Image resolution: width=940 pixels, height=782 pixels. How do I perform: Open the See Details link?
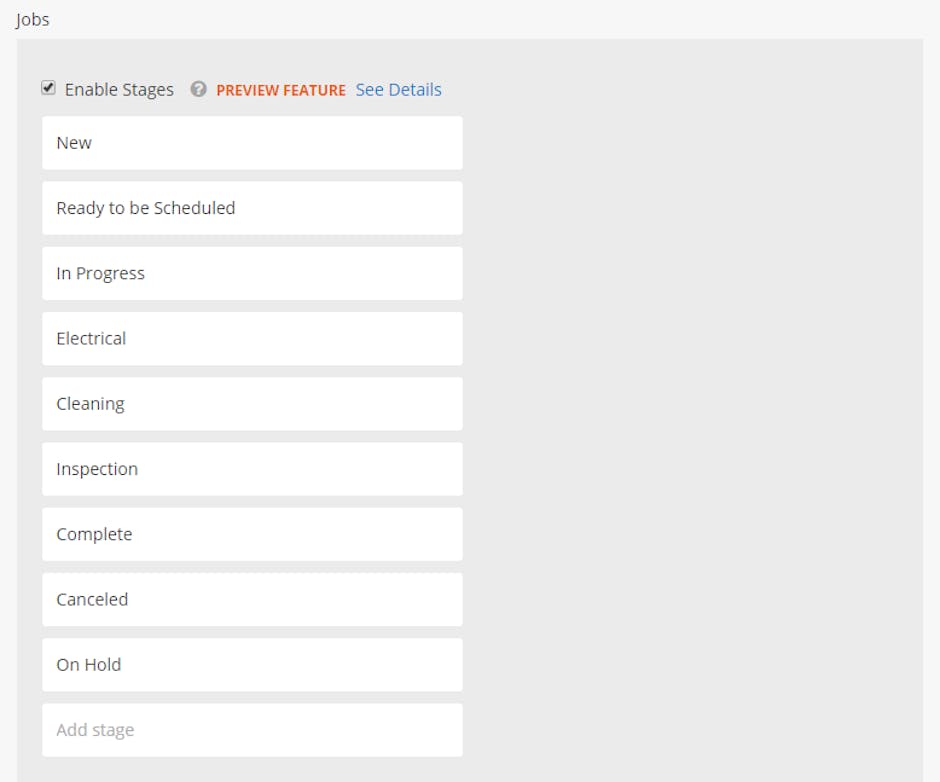click(x=399, y=89)
